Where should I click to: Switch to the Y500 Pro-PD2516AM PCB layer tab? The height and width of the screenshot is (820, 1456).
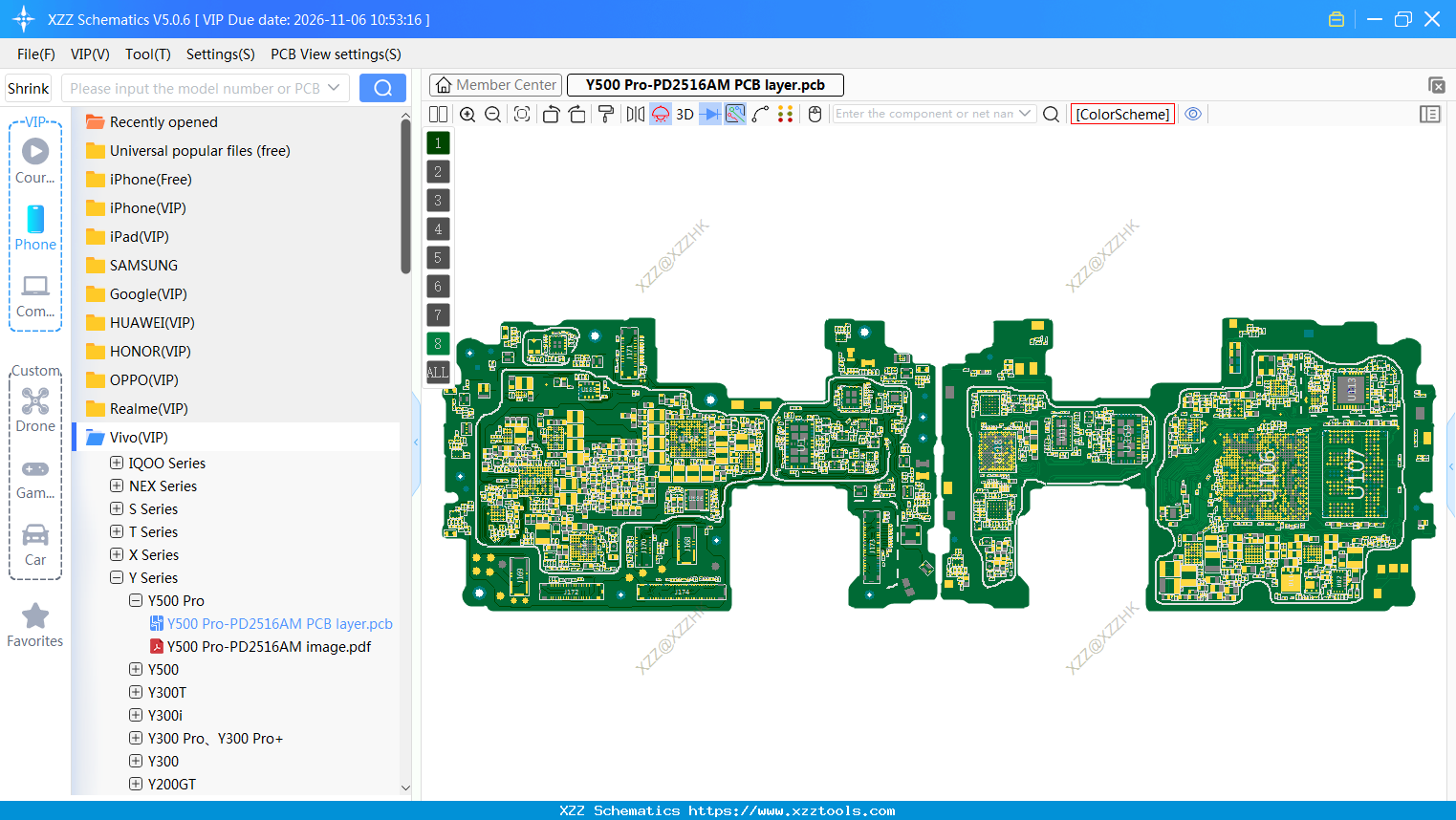tap(705, 84)
